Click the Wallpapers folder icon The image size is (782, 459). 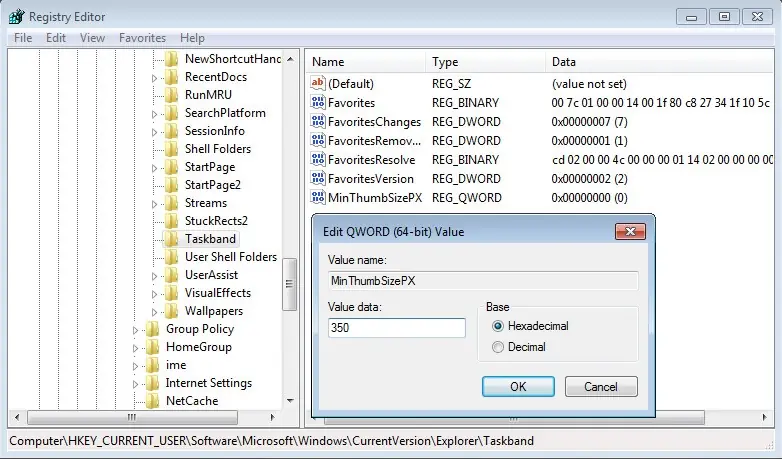[x=172, y=310]
